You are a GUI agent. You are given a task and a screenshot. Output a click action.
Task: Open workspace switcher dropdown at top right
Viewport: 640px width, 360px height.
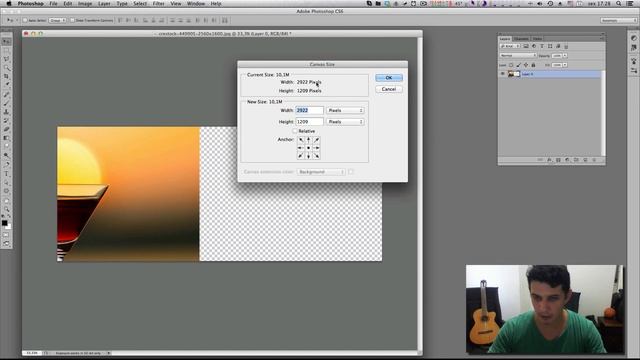click(618, 20)
